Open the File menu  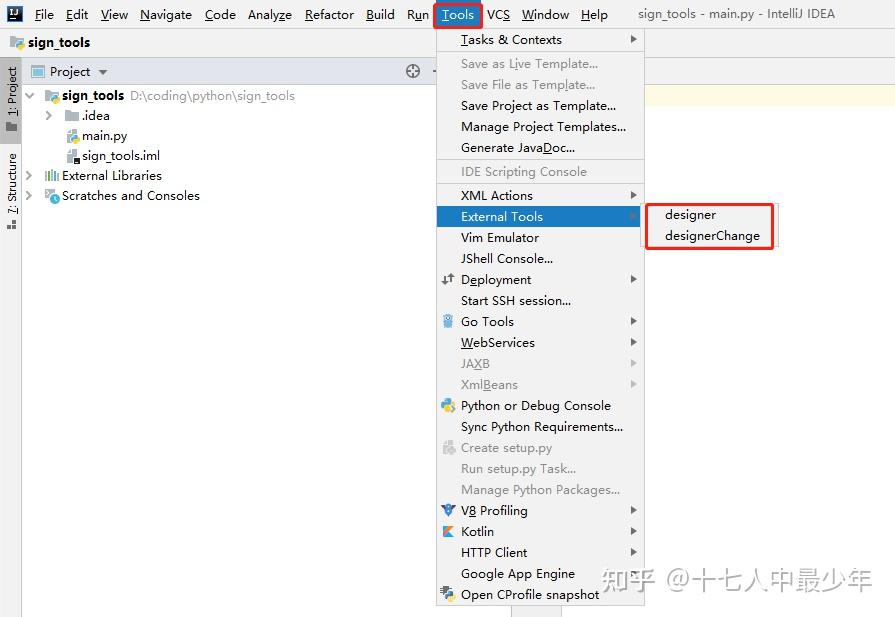(44, 15)
